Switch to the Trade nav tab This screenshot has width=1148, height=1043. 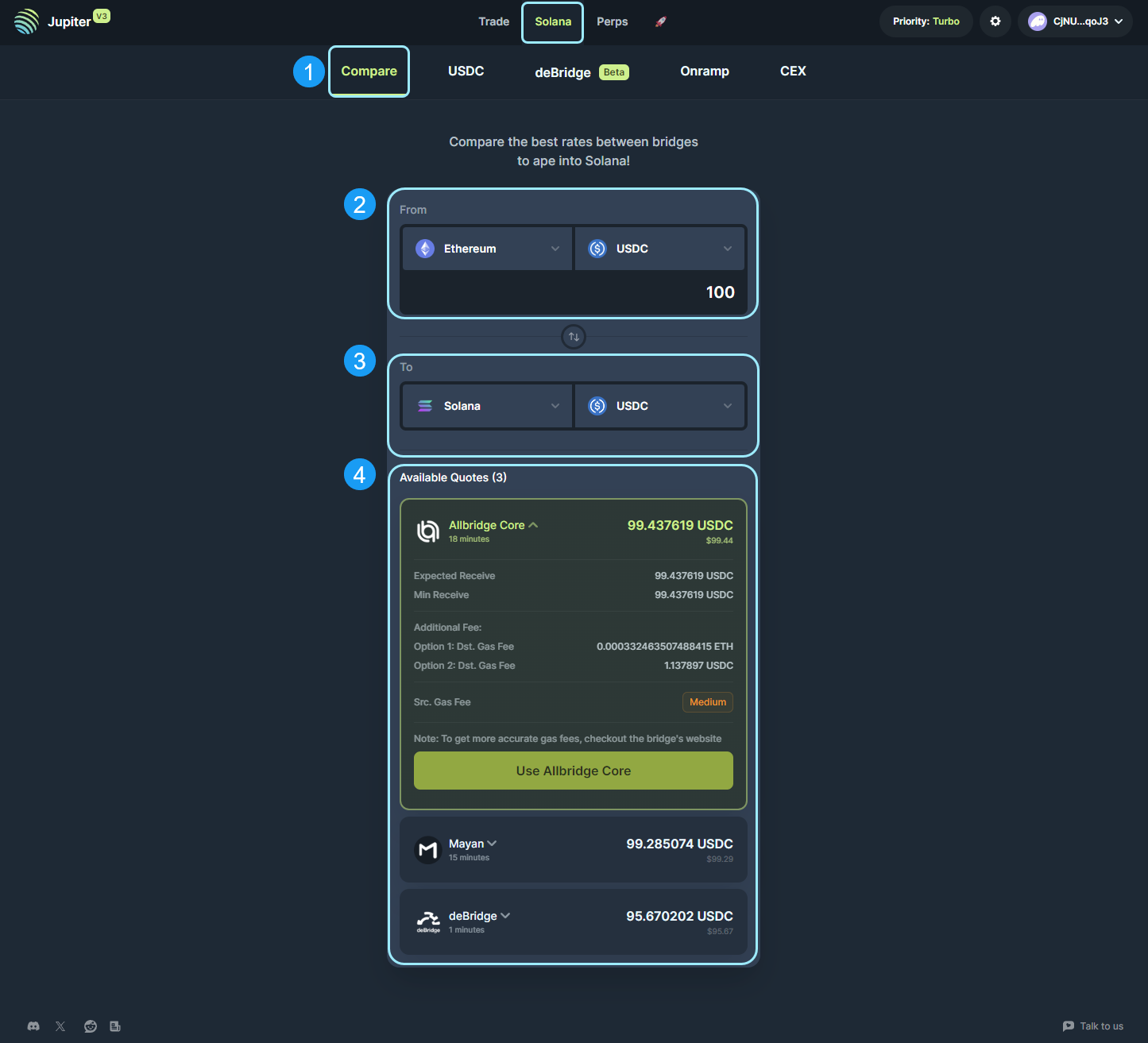pyautogui.click(x=493, y=21)
